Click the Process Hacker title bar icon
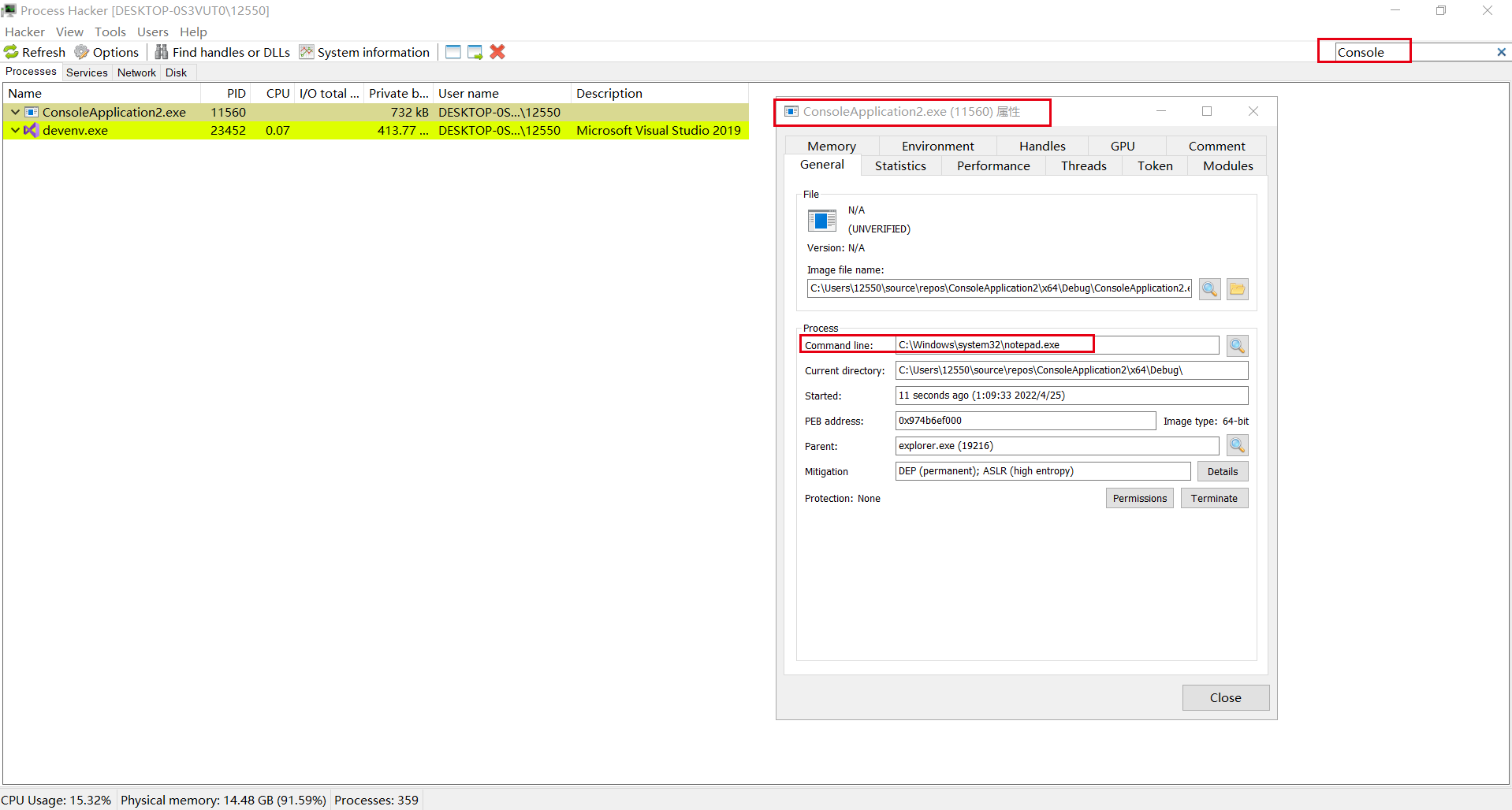1512x810 pixels. (x=9, y=10)
